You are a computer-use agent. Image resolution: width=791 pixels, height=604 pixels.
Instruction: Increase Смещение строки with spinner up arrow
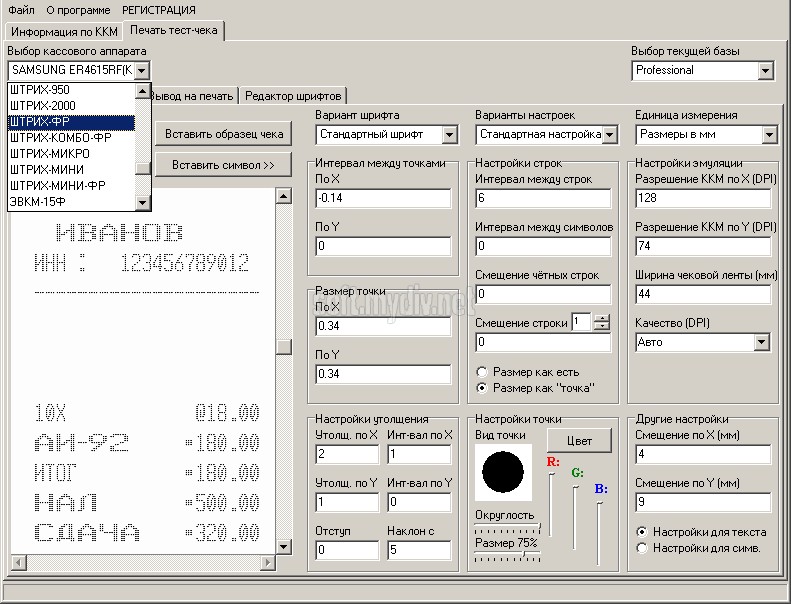pyautogui.click(x=602, y=318)
